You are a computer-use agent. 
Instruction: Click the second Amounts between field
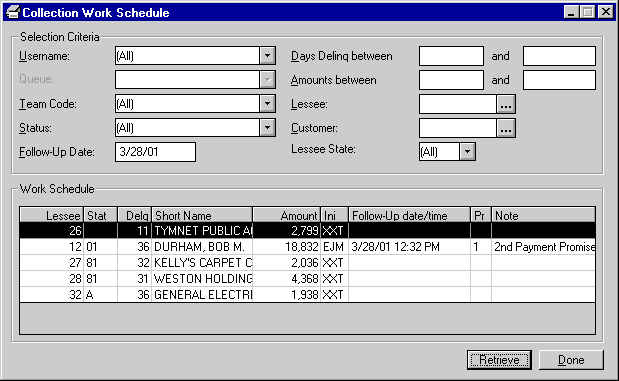[559, 80]
